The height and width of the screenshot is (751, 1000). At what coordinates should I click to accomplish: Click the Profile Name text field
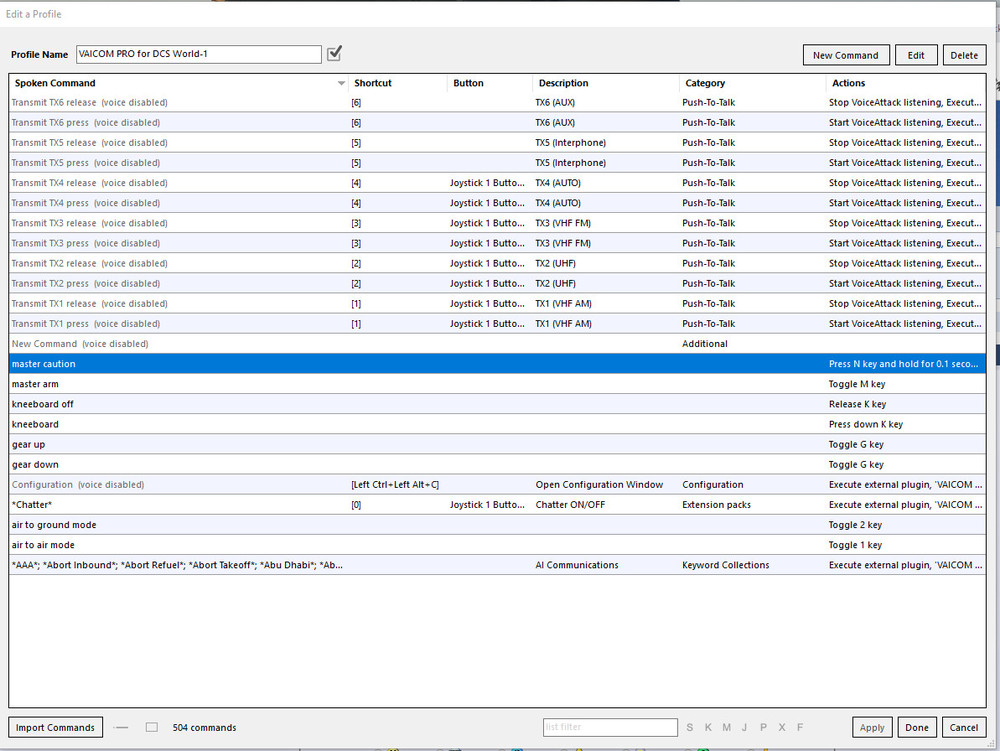point(198,54)
